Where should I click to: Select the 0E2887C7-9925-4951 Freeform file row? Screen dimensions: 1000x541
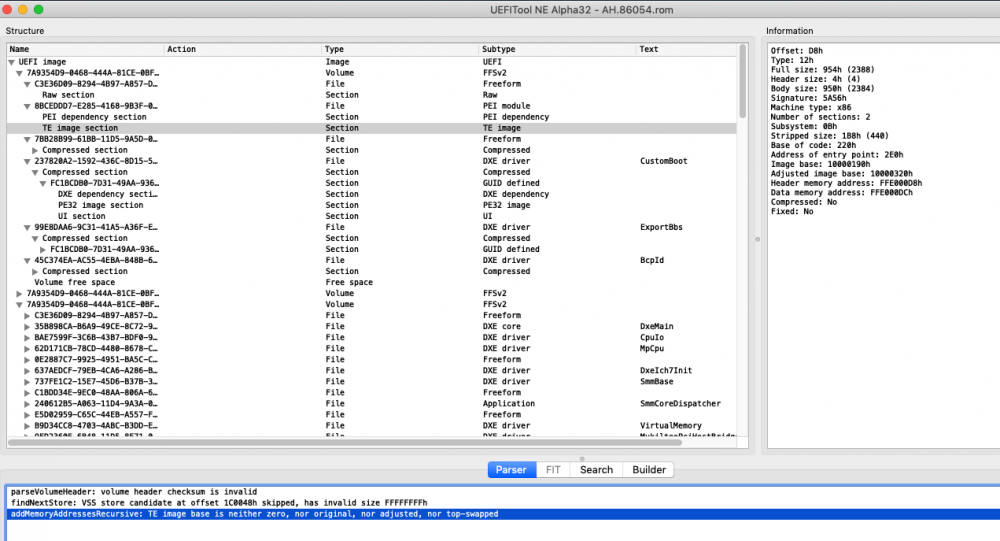click(372, 360)
